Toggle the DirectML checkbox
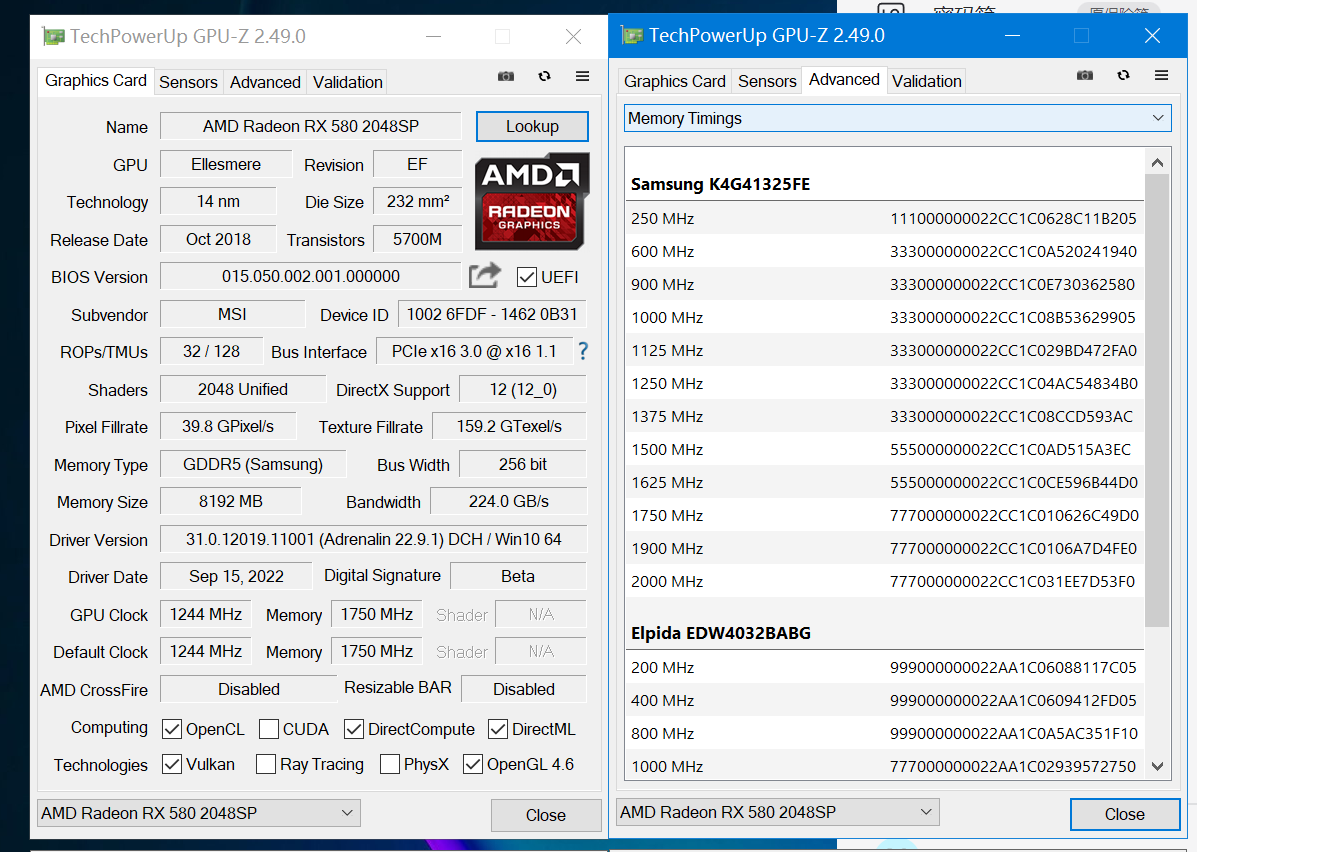1320x852 pixels. (x=498, y=729)
